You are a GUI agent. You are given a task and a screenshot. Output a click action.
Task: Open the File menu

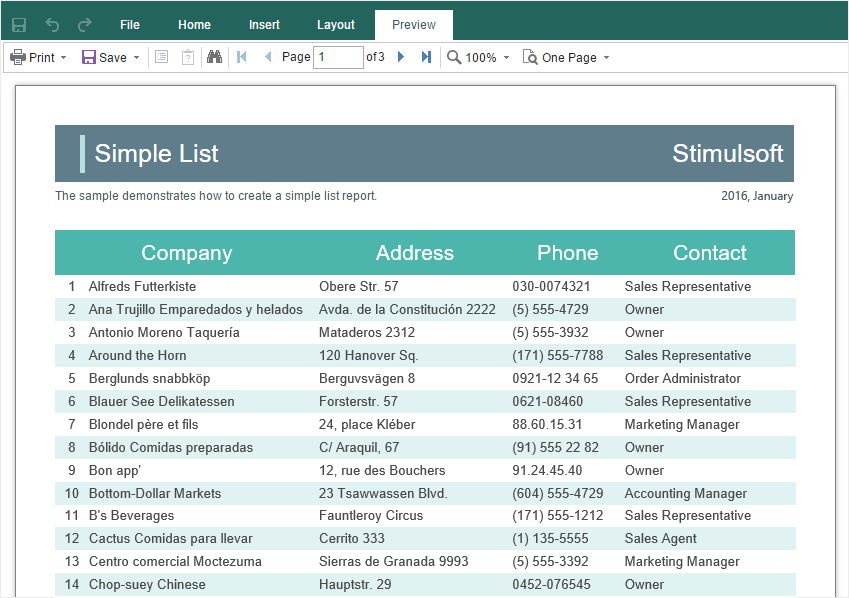130,25
